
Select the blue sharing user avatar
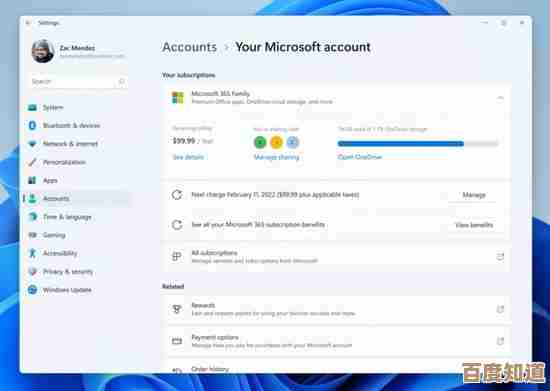tap(293, 142)
